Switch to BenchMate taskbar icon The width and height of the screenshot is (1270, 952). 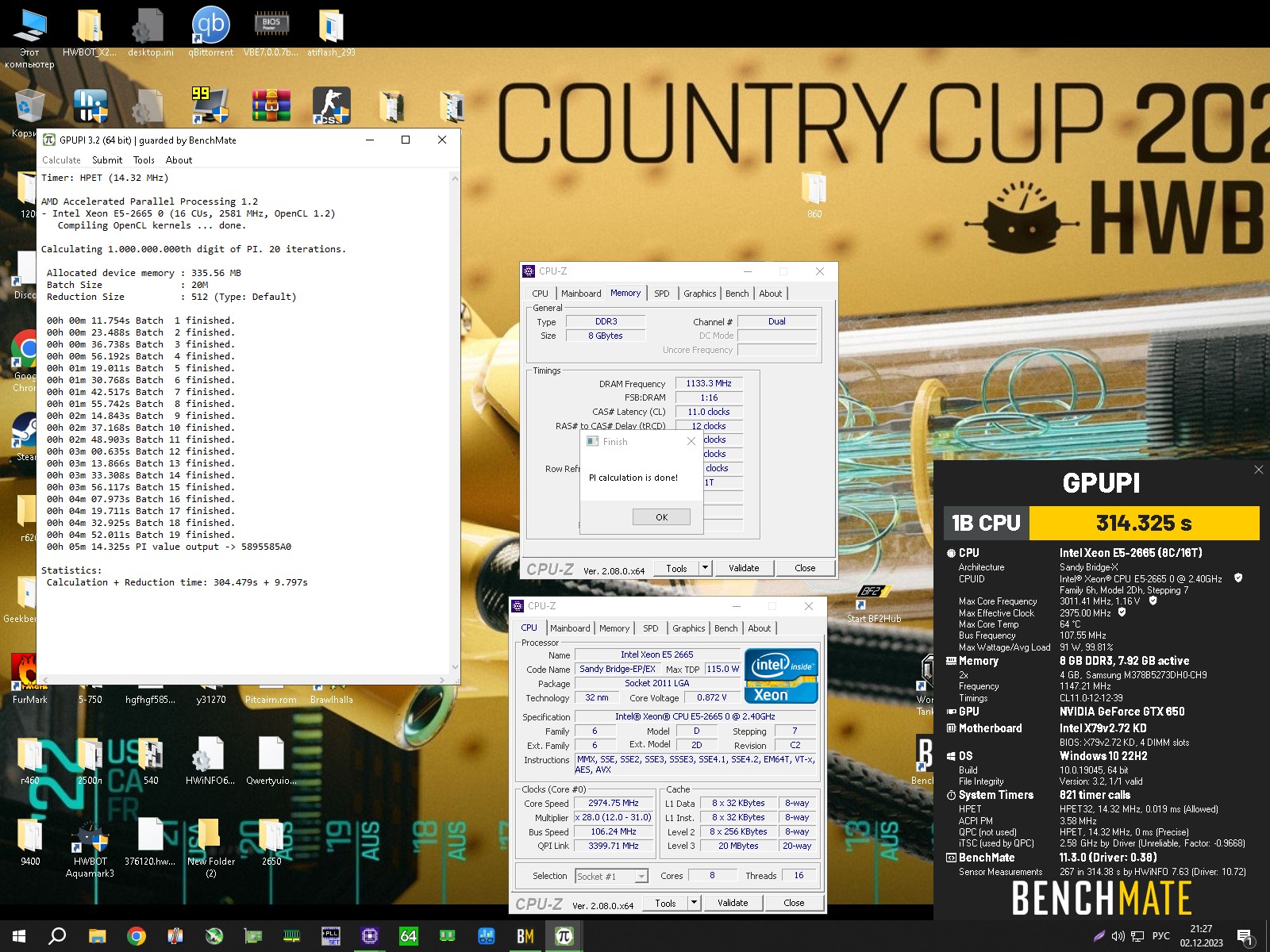[x=525, y=936]
